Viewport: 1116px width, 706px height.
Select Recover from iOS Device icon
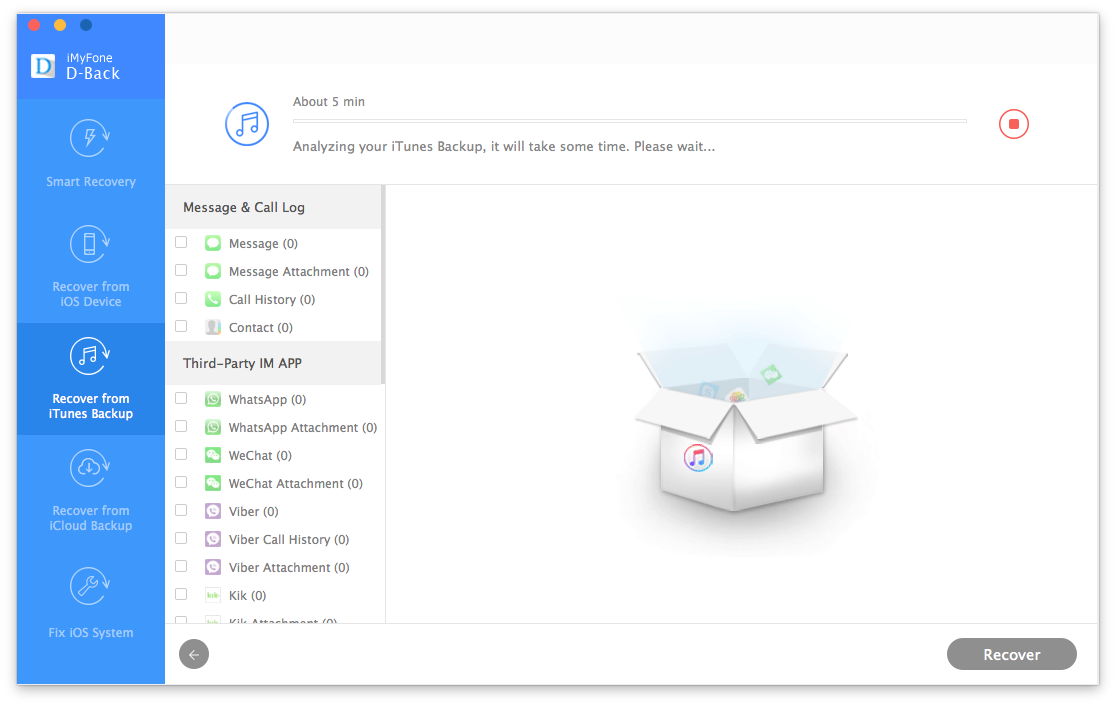[89, 244]
